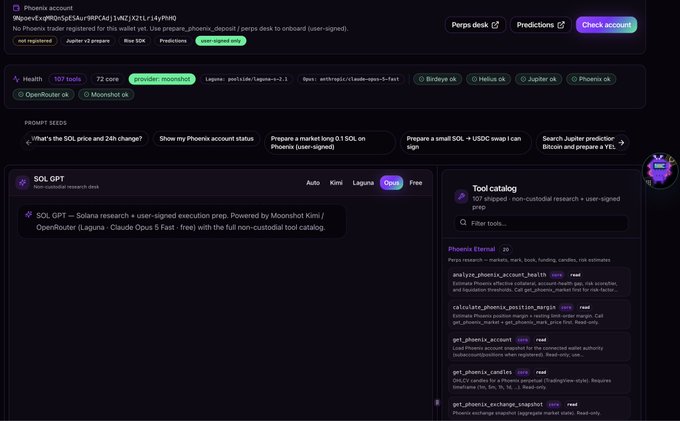Click the SOL GPT sparkle logo icon
This screenshot has height=421, width=680.
[22, 183]
